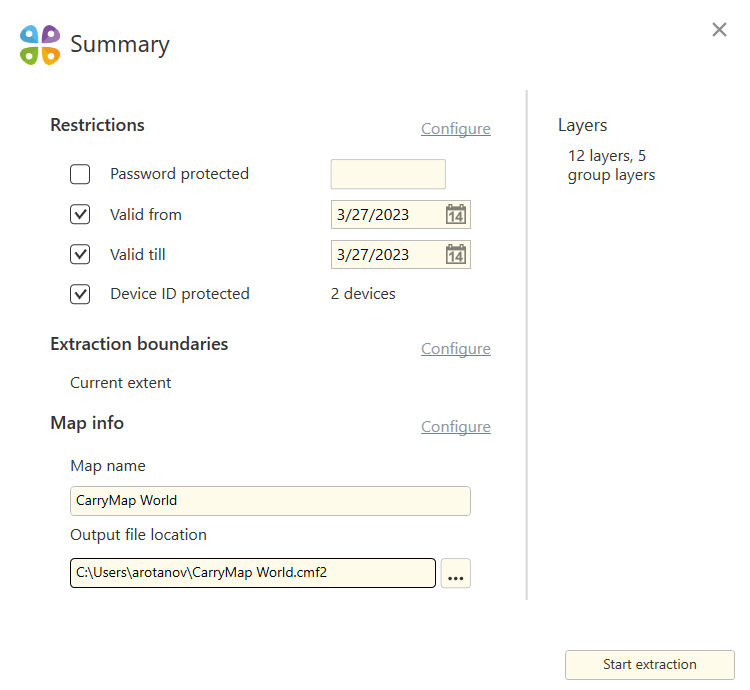
Task: Click the Output file location path field
Action: point(253,573)
